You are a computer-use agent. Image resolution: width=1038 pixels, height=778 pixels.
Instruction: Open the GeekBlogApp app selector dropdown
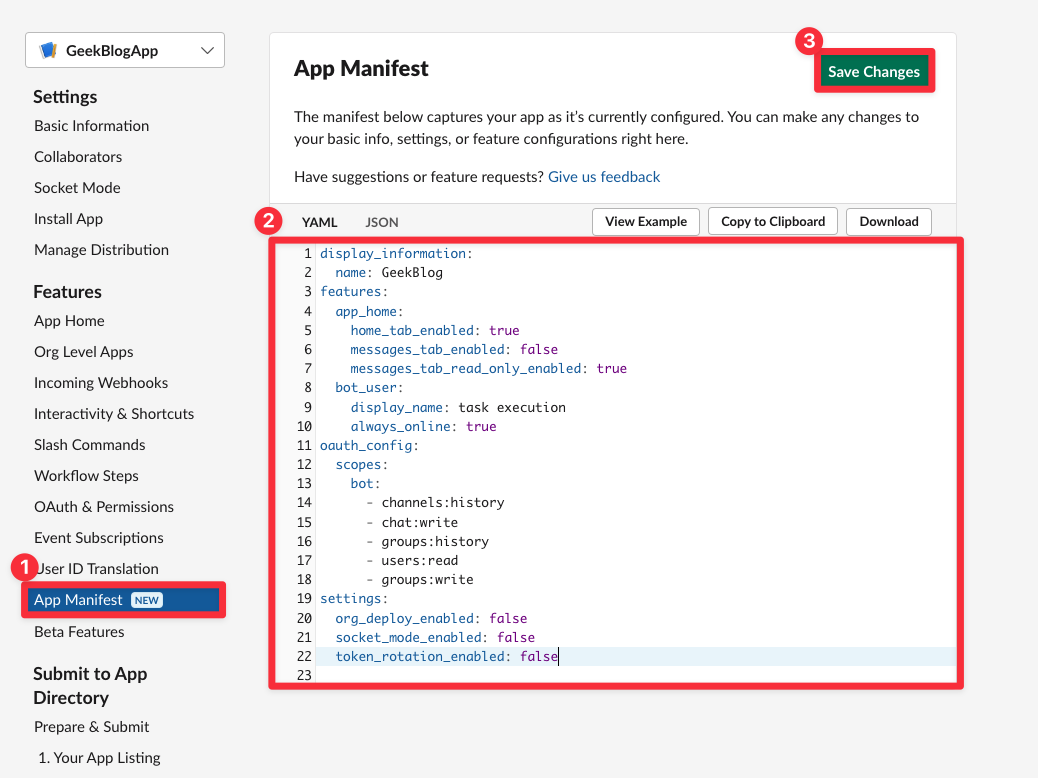pyautogui.click(x=125, y=50)
